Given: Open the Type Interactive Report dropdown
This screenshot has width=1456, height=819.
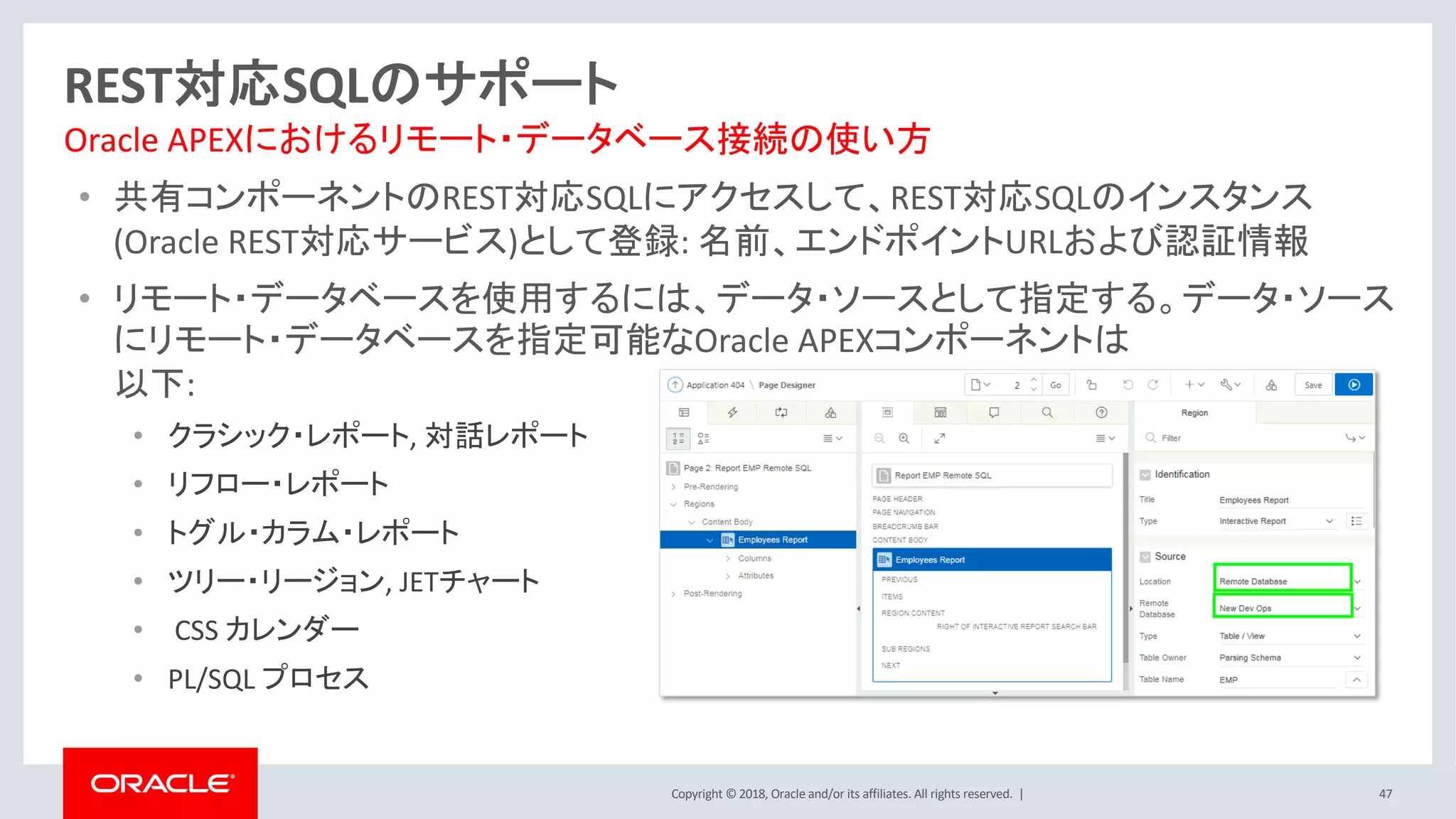Looking at the screenshot, I should pos(1277,521).
